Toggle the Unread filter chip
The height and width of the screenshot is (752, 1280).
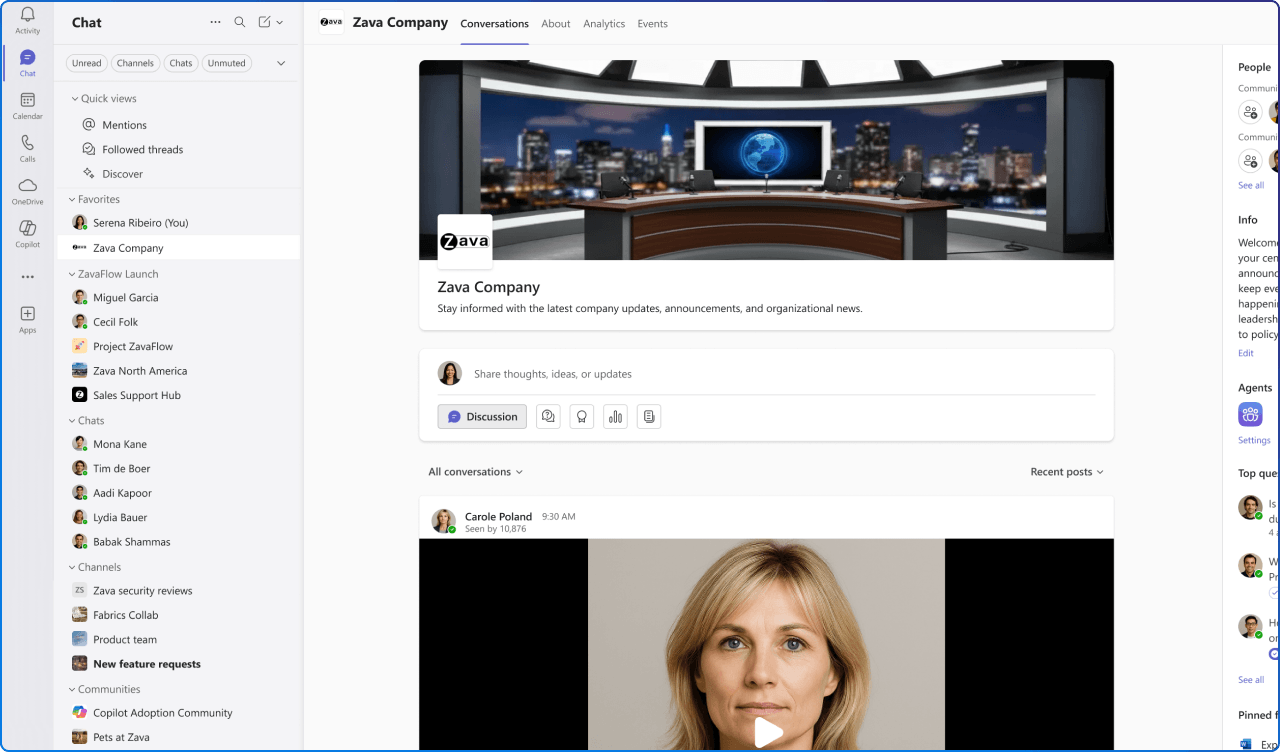(87, 63)
